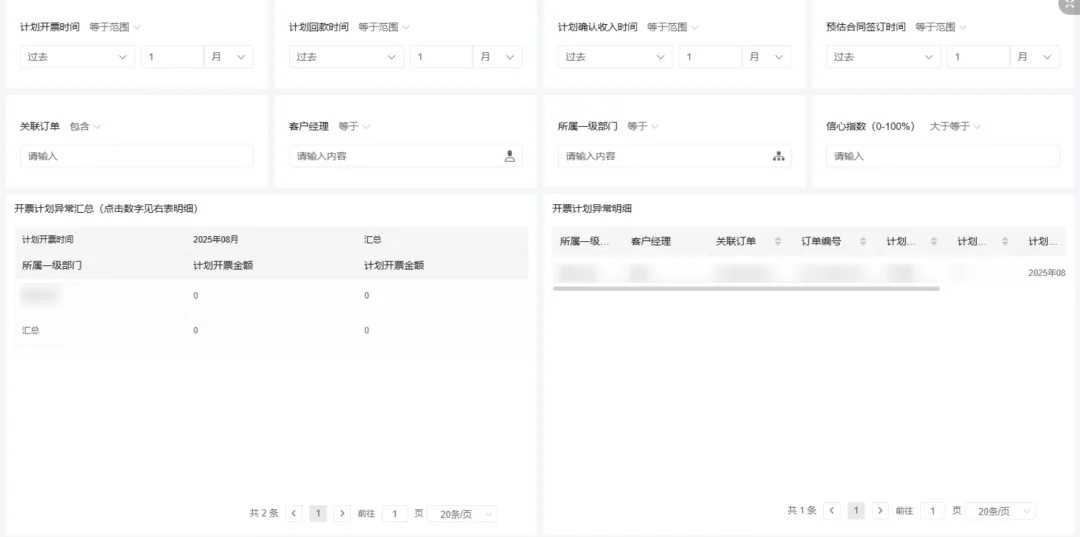1080x537 pixels.
Task: Select page 1 in summary table pagination
Action: coord(318,513)
